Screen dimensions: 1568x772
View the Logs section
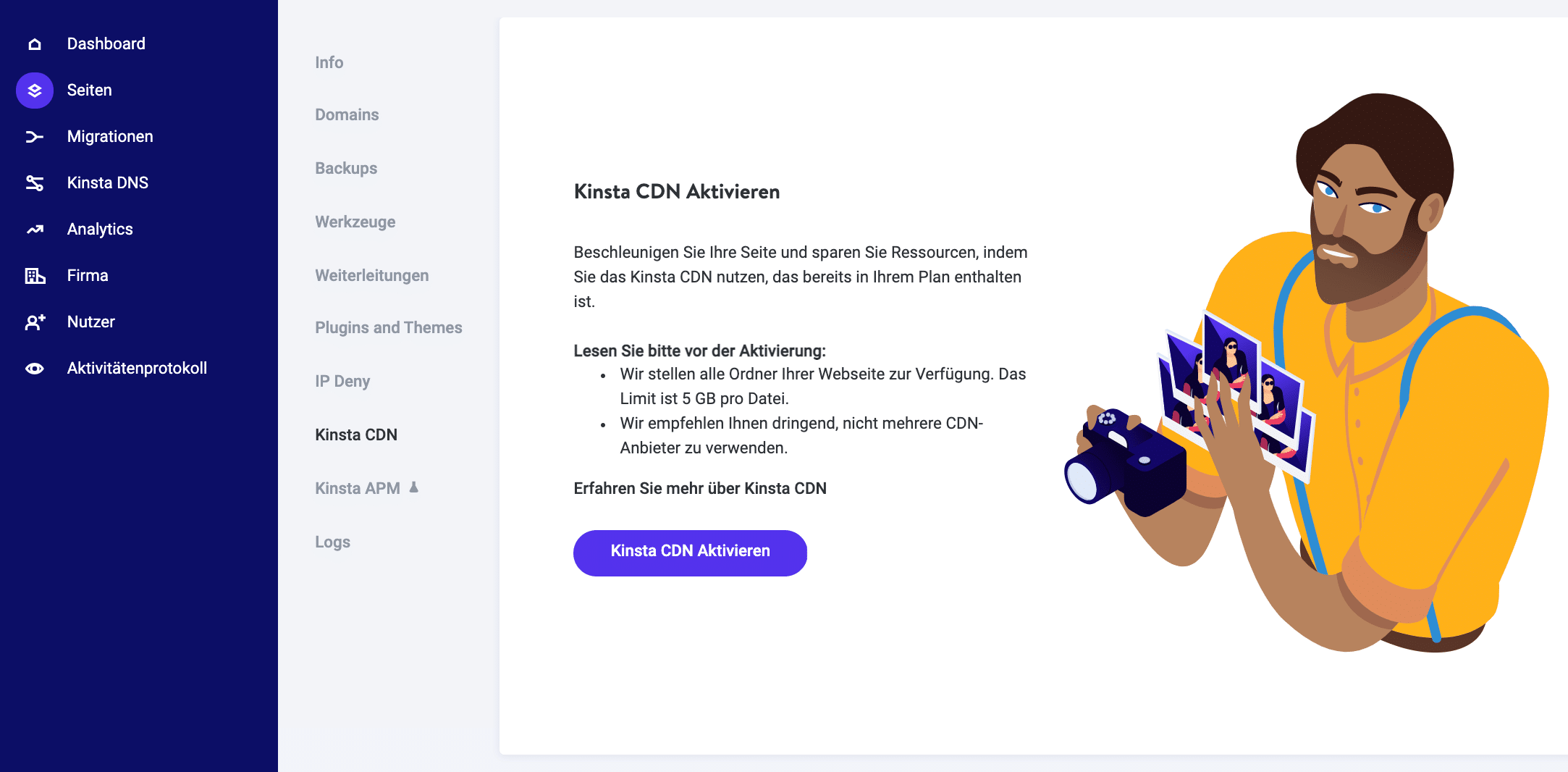(x=332, y=542)
